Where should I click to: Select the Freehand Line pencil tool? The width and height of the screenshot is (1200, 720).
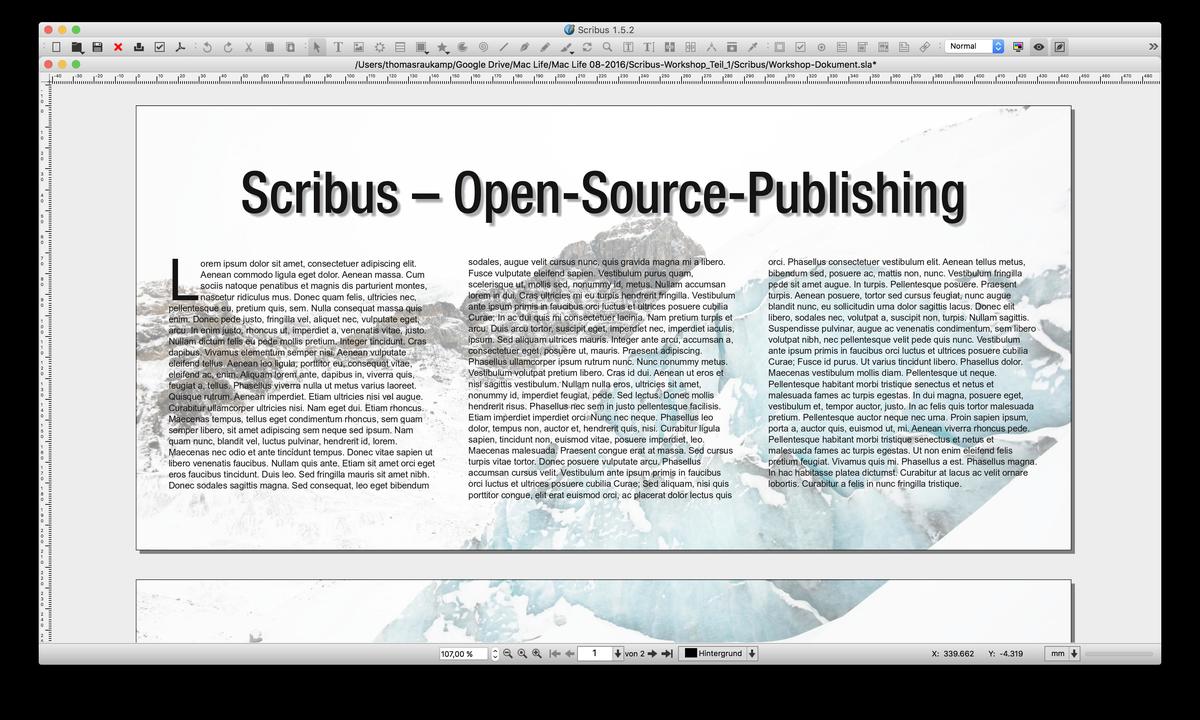545,47
